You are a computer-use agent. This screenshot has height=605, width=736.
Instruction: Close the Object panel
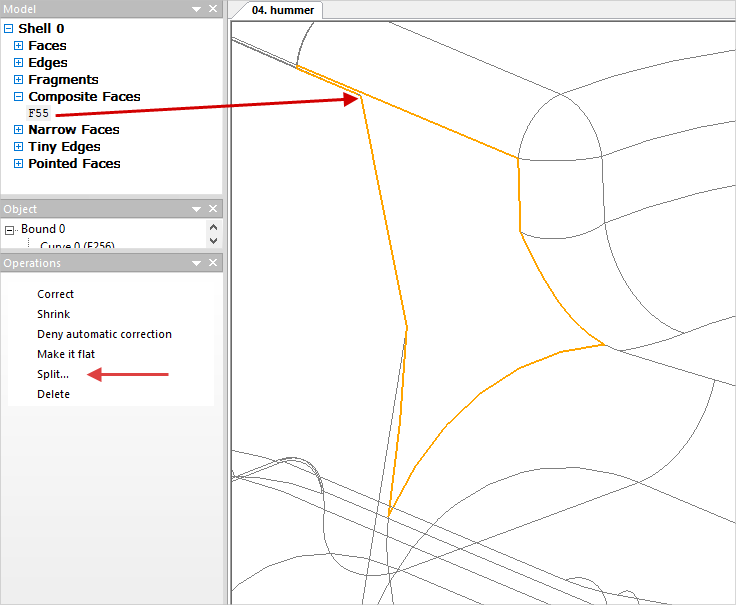click(x=213, y=209)
